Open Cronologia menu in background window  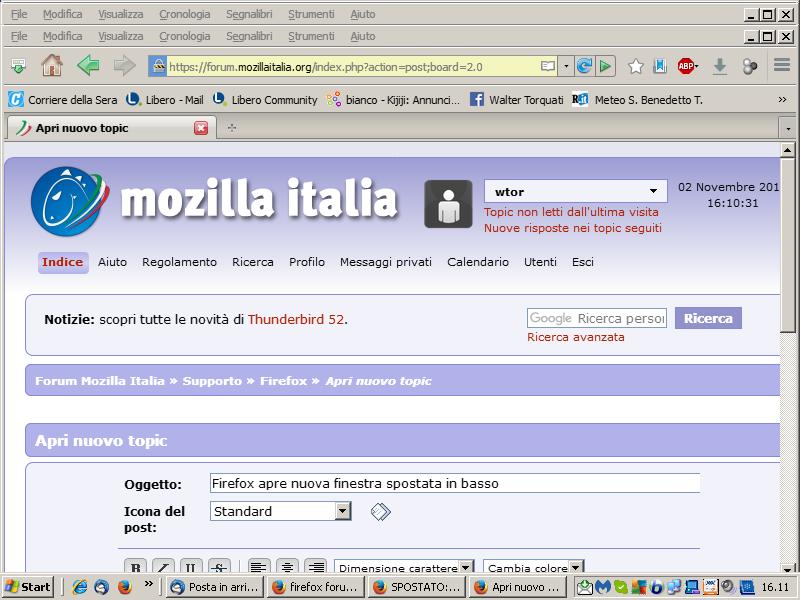[x=185, y=14]
